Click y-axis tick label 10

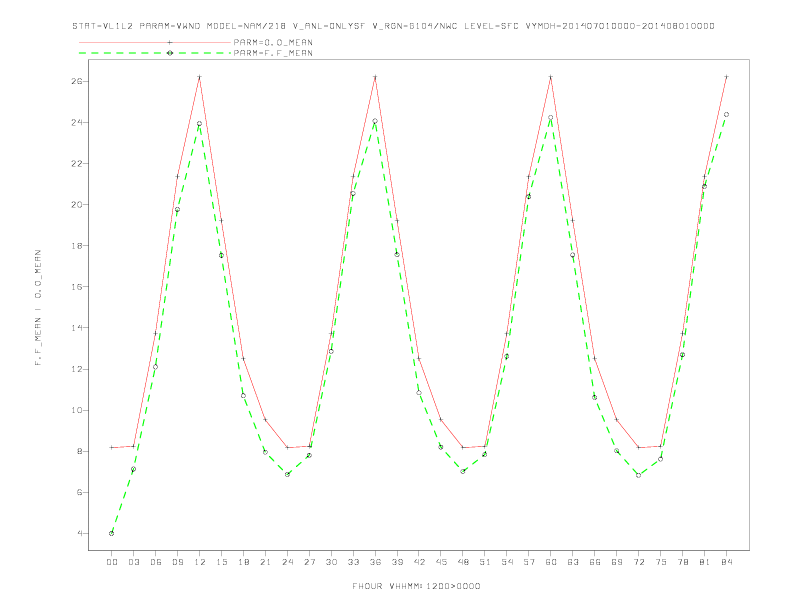76,410
